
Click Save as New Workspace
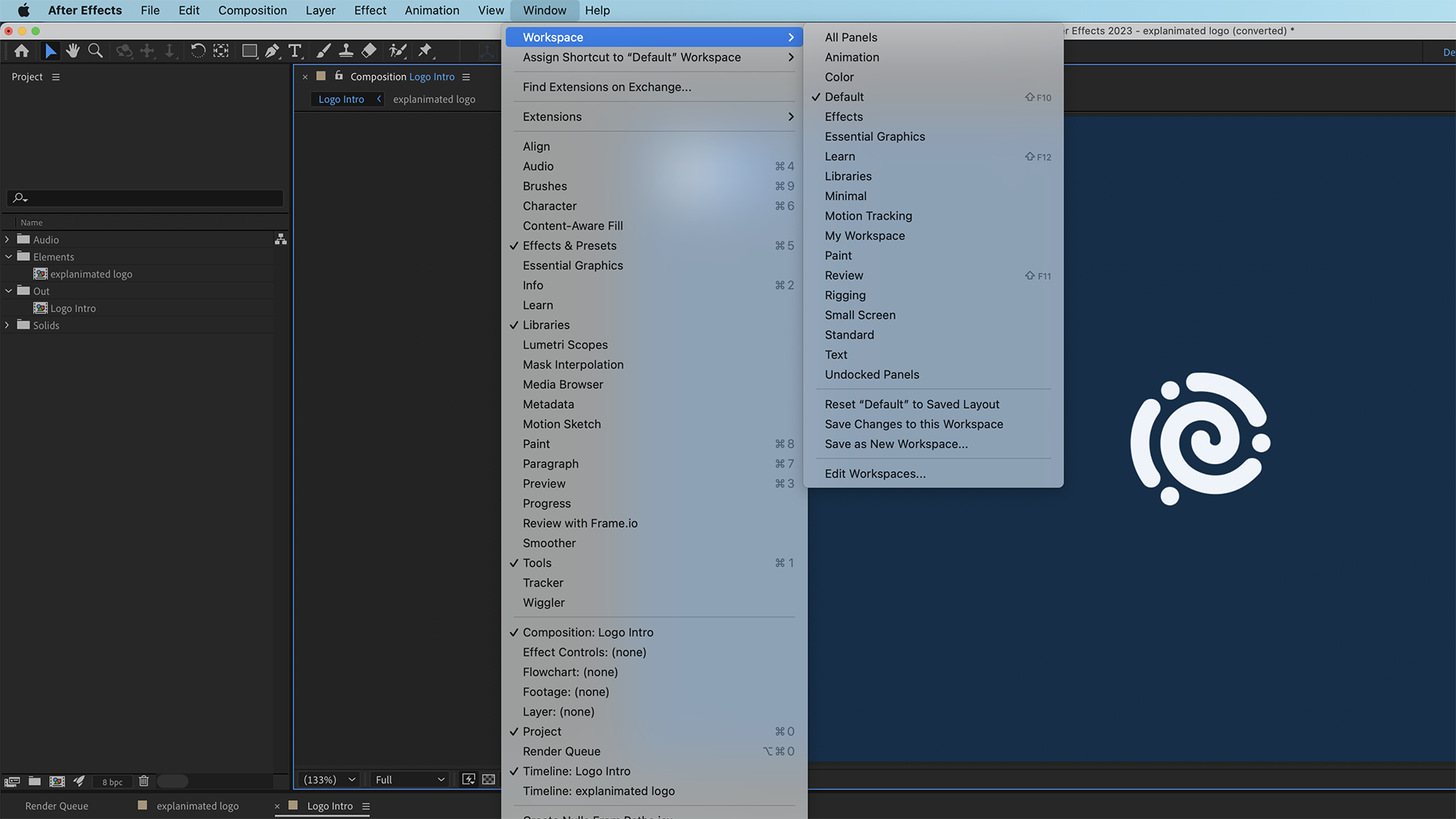click(896, 444)
